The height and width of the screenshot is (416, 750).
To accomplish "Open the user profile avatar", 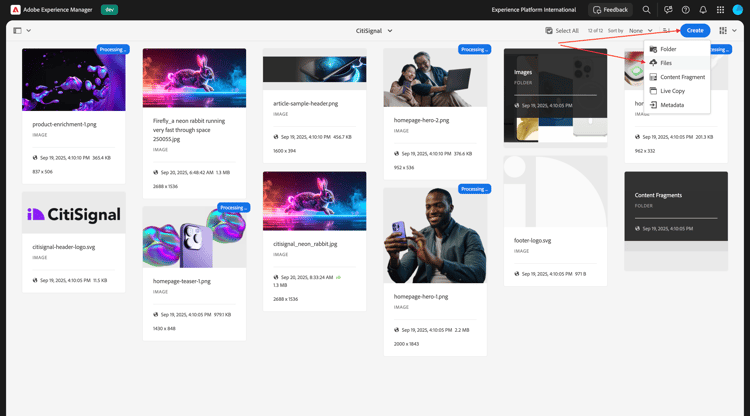I will tap(738, 10).
